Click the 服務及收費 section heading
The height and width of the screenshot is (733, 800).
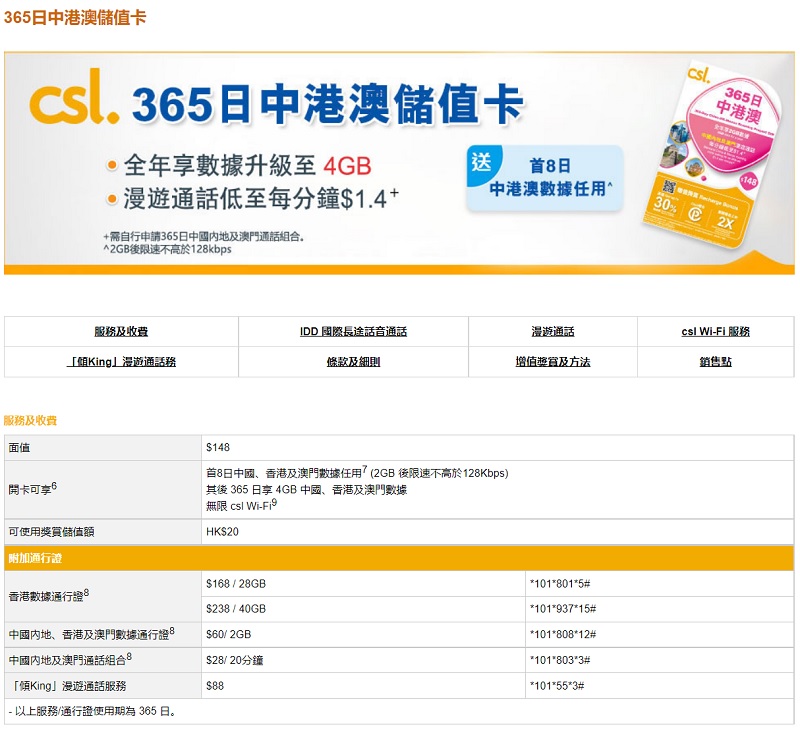(x=30, y=420)
